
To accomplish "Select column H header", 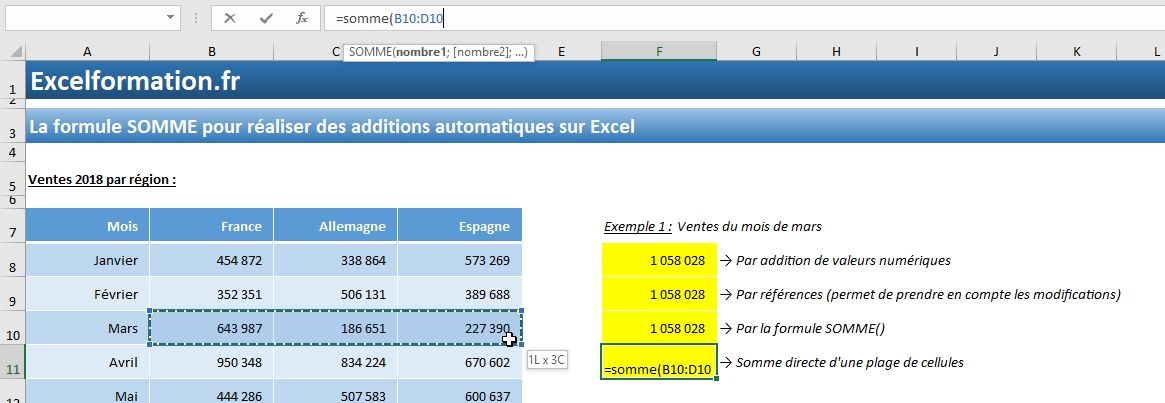I will pyautogui.click(x=837, y=51).
